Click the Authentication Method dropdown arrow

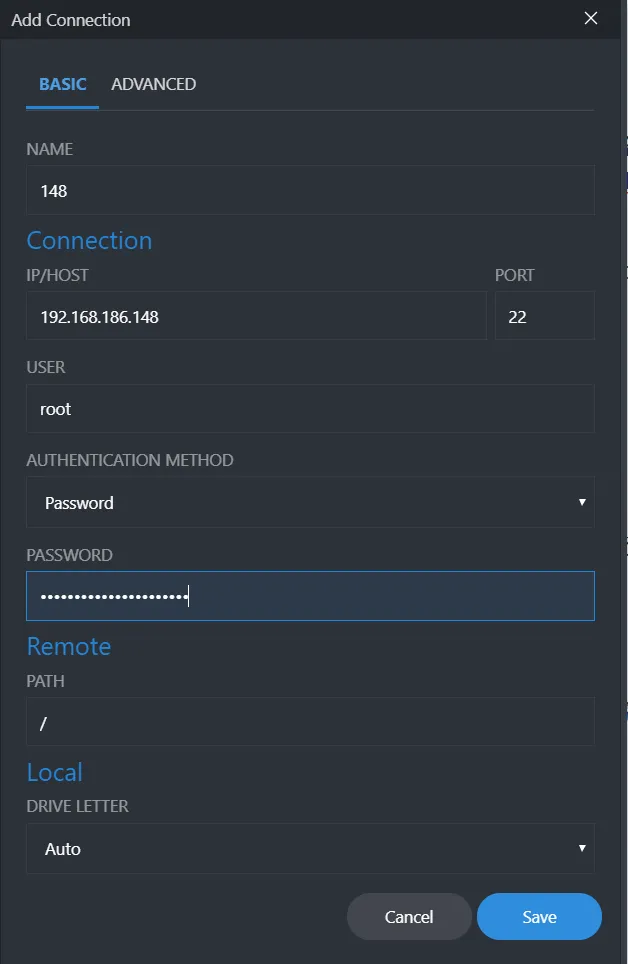coord(582,502)
